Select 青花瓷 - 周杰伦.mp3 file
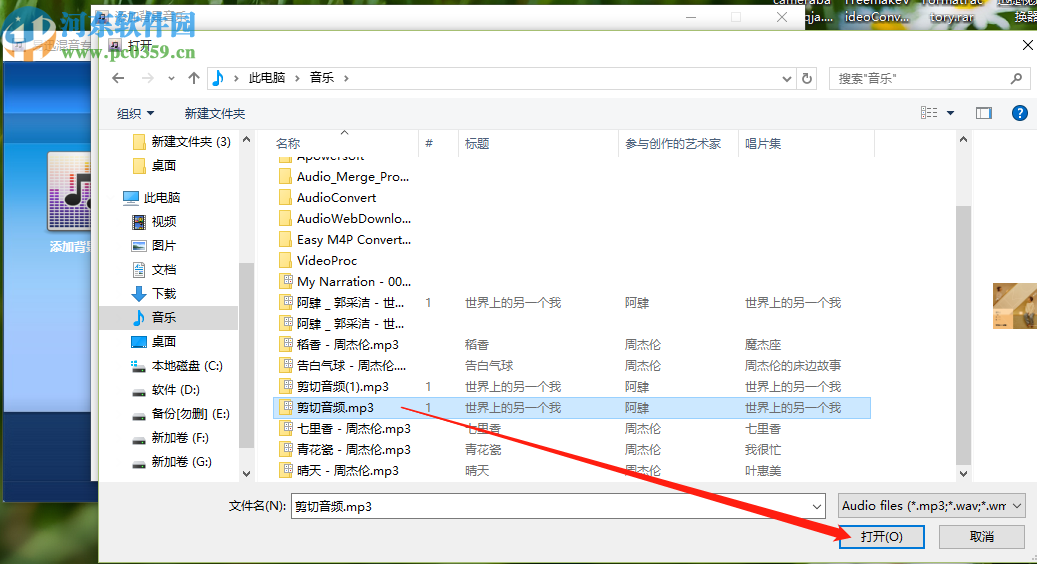1037x564 pixels. pyautogui.click(x=345, y=450)
